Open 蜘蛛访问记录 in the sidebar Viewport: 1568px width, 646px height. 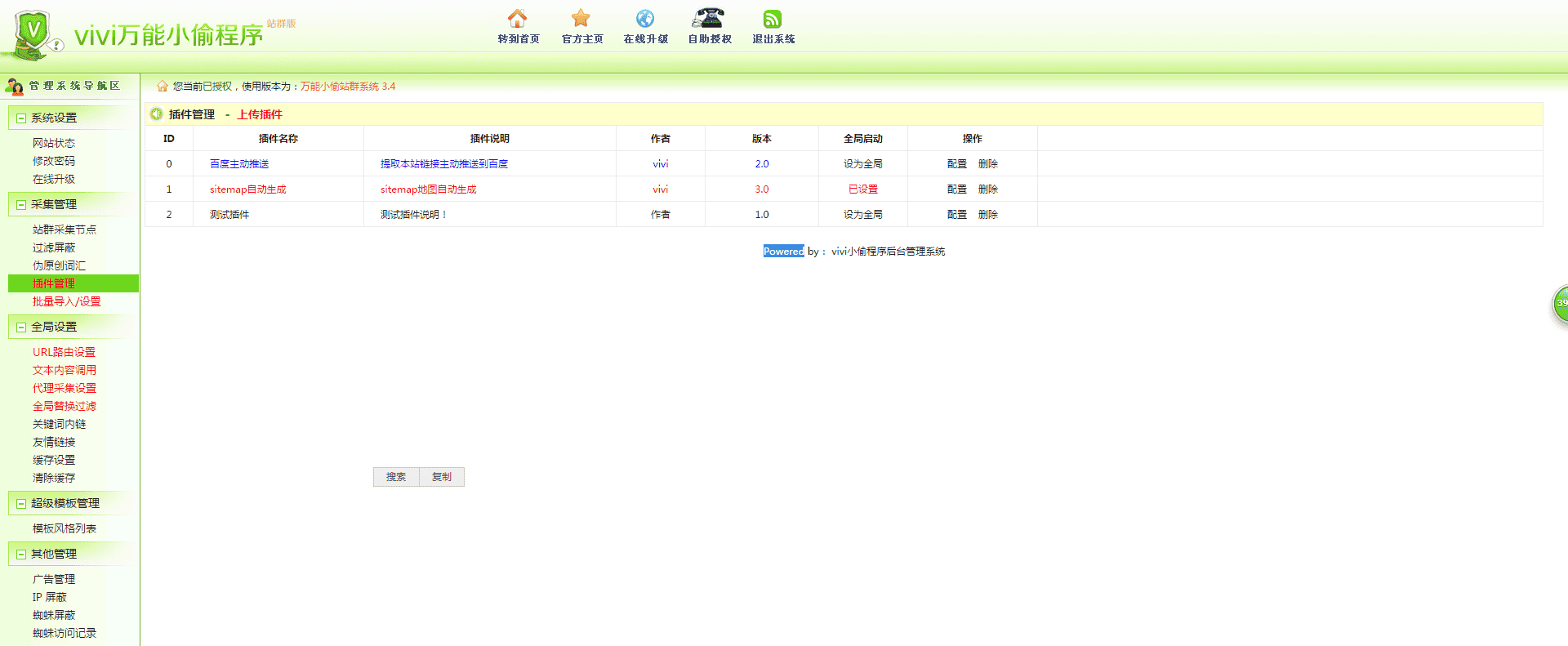(x=65, y=633)
